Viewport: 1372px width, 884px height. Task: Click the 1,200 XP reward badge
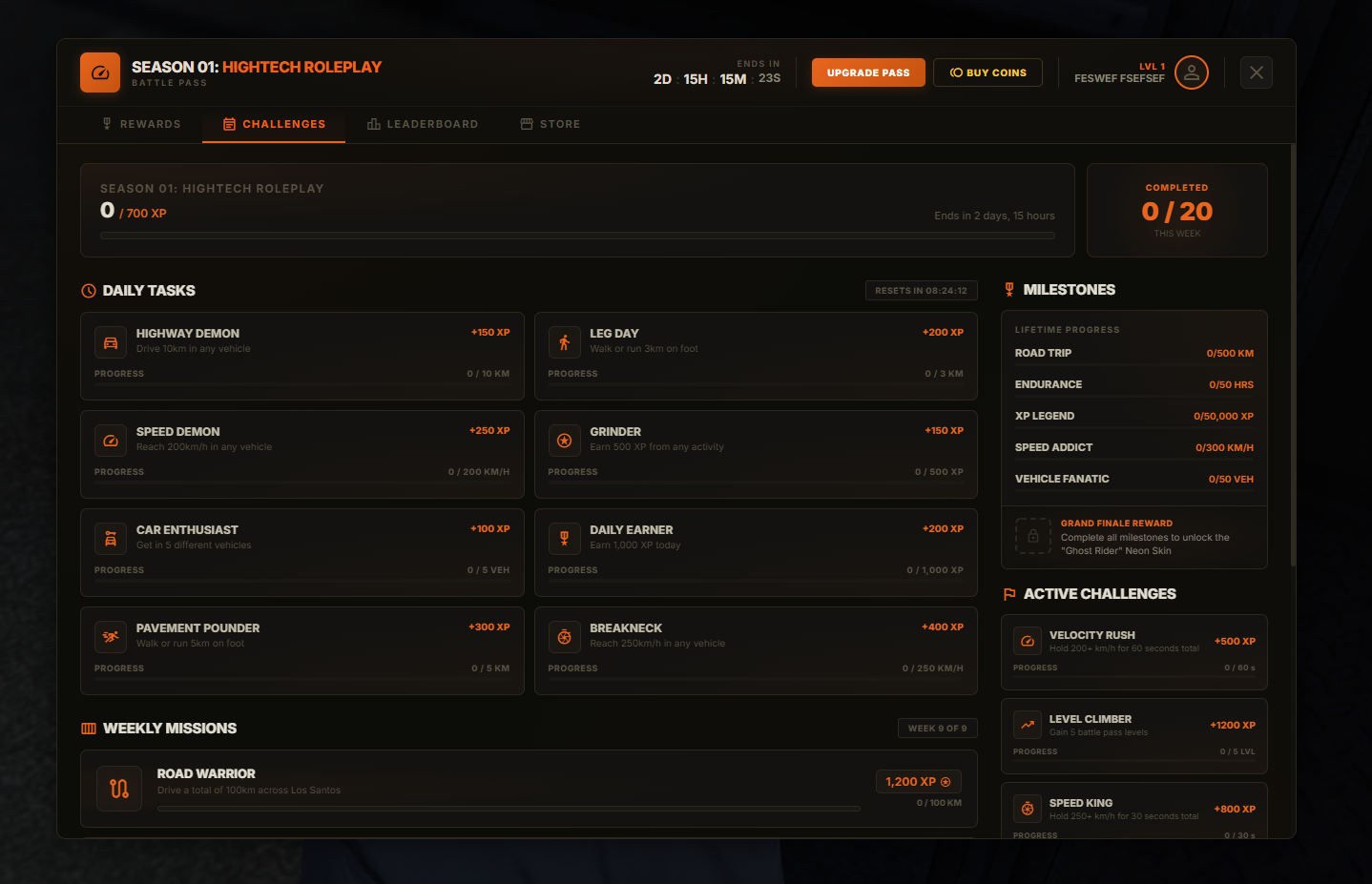click(x=918, y=782)
